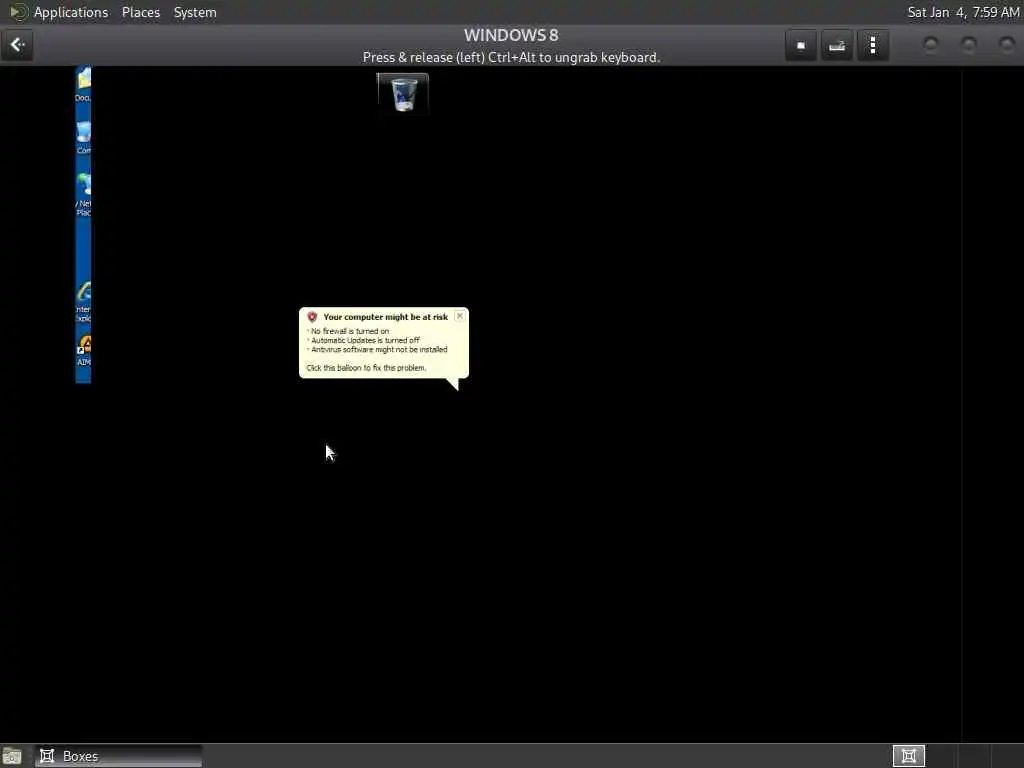1024x768 pixels.
Task: Close the security warning balloon
Action: [460, 315]
